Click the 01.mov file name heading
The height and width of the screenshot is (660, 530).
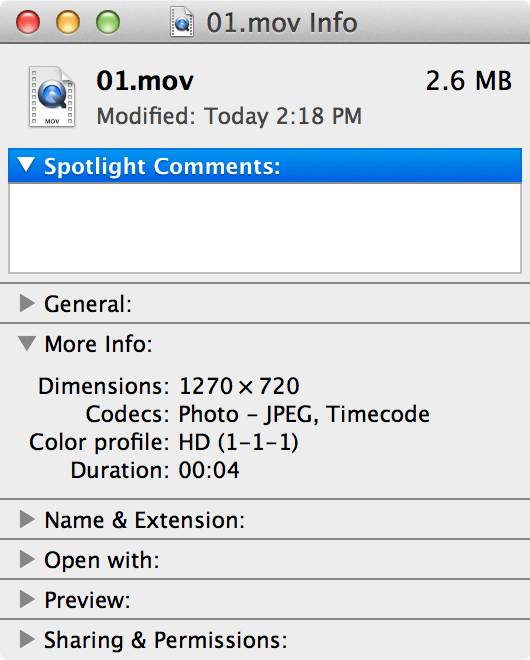(x=145, y=80)
